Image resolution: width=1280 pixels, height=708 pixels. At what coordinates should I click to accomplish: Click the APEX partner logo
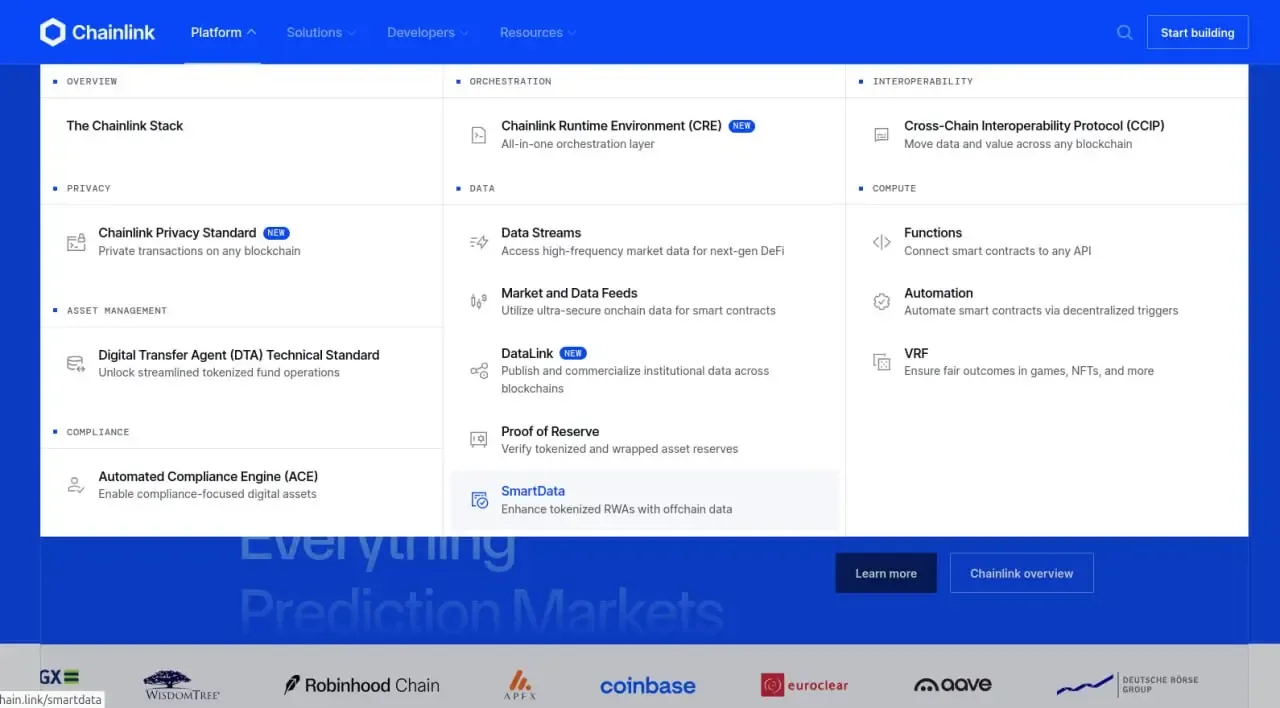tap(520, 685)
